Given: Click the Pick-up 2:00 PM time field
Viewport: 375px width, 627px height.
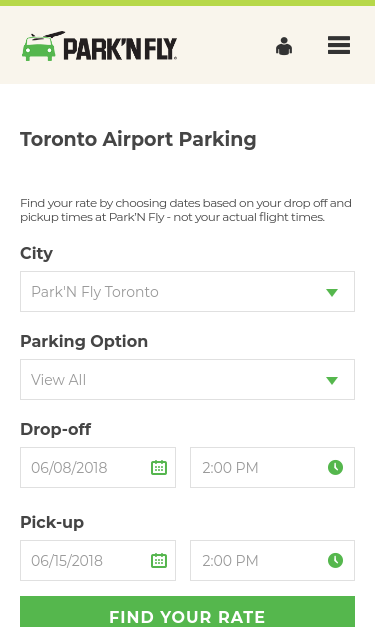Looking at the screenshot, I should pyautogui.click(x=272, y=561).
